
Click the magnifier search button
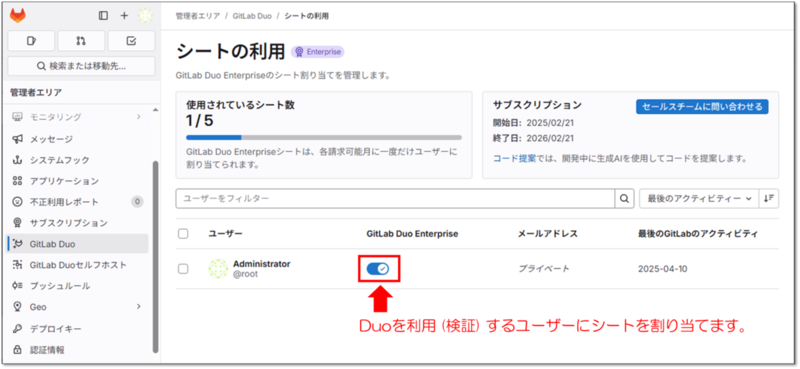[x=624, y=199]
